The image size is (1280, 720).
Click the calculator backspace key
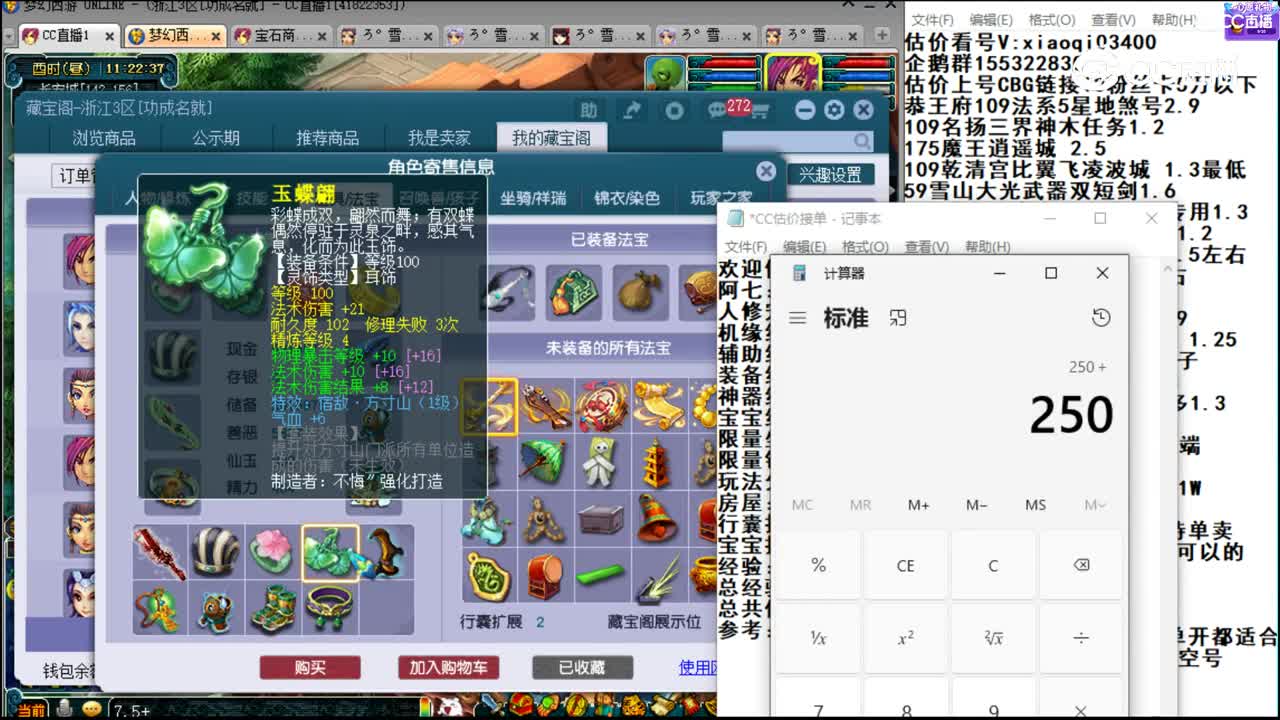pos(1080,565)
